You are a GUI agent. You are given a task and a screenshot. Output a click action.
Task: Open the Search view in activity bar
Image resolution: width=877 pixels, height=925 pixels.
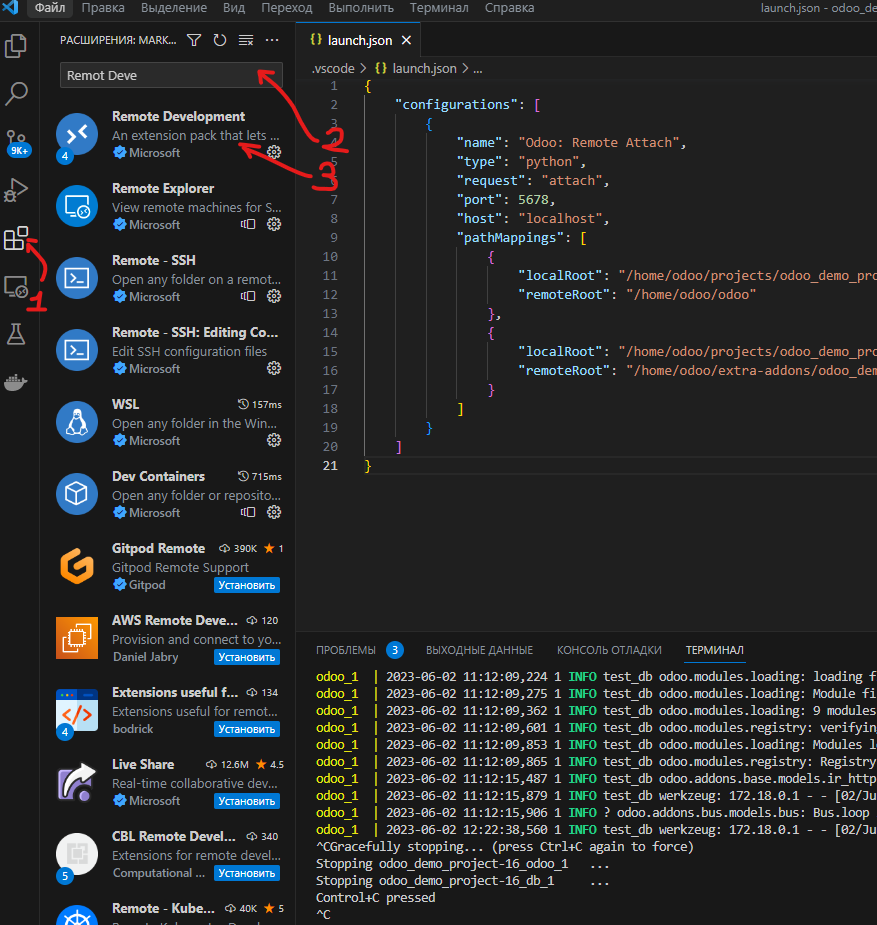coord(16,93)
